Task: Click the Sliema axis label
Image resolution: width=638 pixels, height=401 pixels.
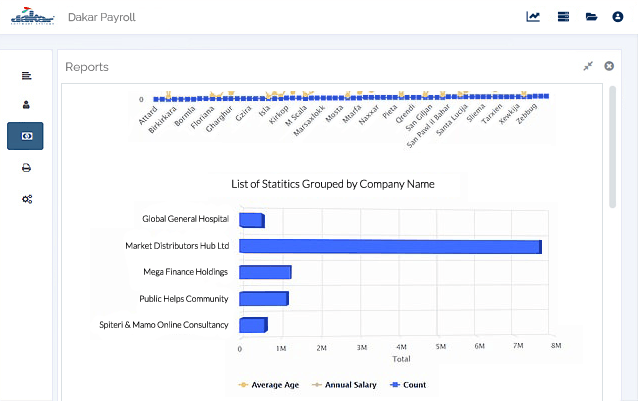Action: pyautogui.click(x=476, y=113)
